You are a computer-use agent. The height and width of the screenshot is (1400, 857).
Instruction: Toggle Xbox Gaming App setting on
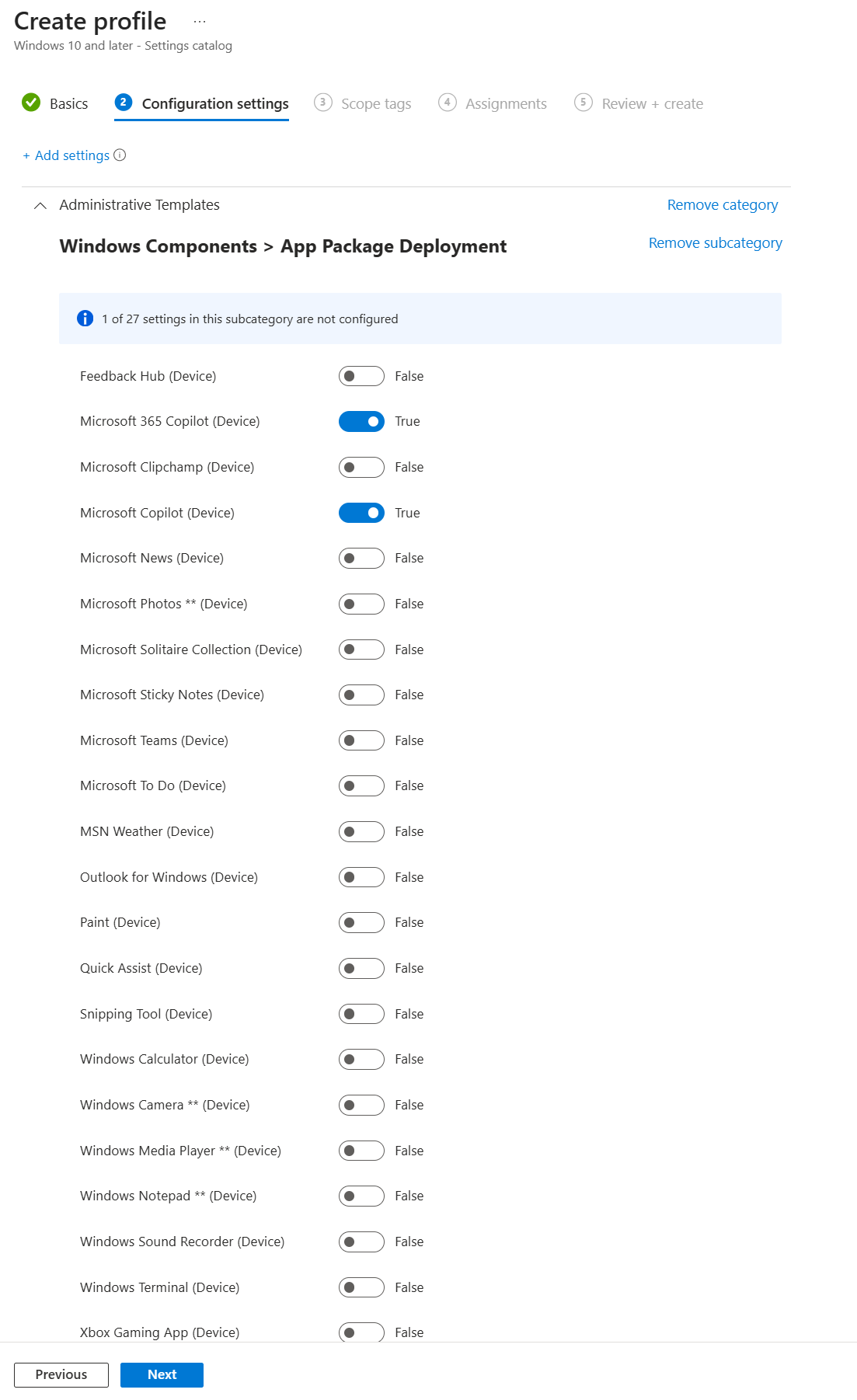361,1332
